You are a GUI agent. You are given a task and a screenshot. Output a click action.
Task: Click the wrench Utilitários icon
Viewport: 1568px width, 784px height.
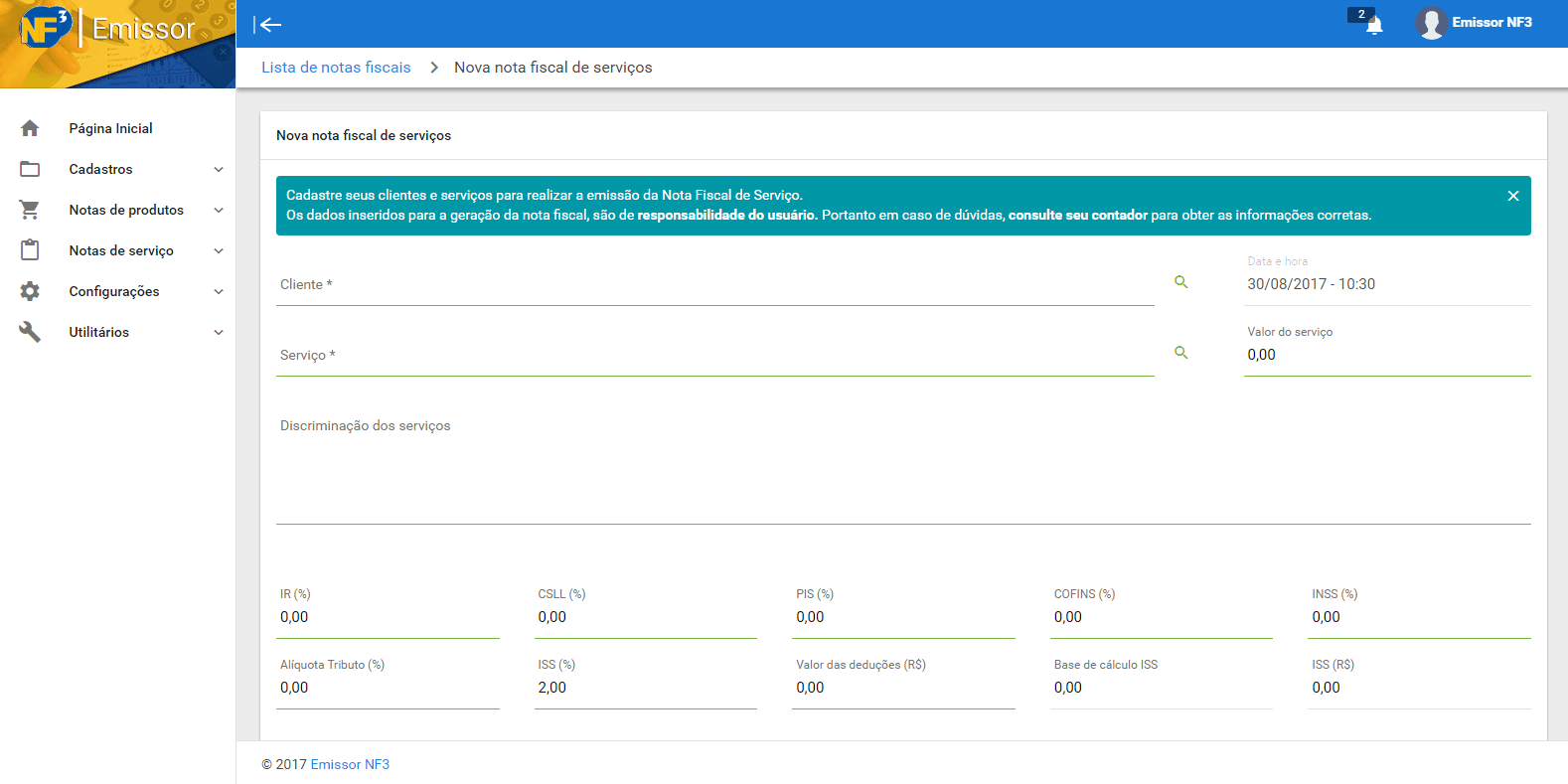pos(30,332)
